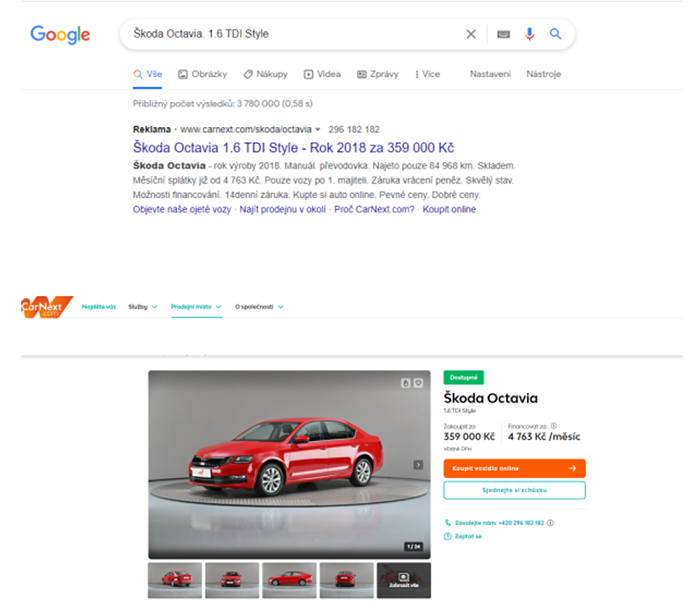This screenshot has height=612, width=700.
Task: Click Koupit vozidlo online orange button
Action: pyautogui.click(x=514, y=468)
